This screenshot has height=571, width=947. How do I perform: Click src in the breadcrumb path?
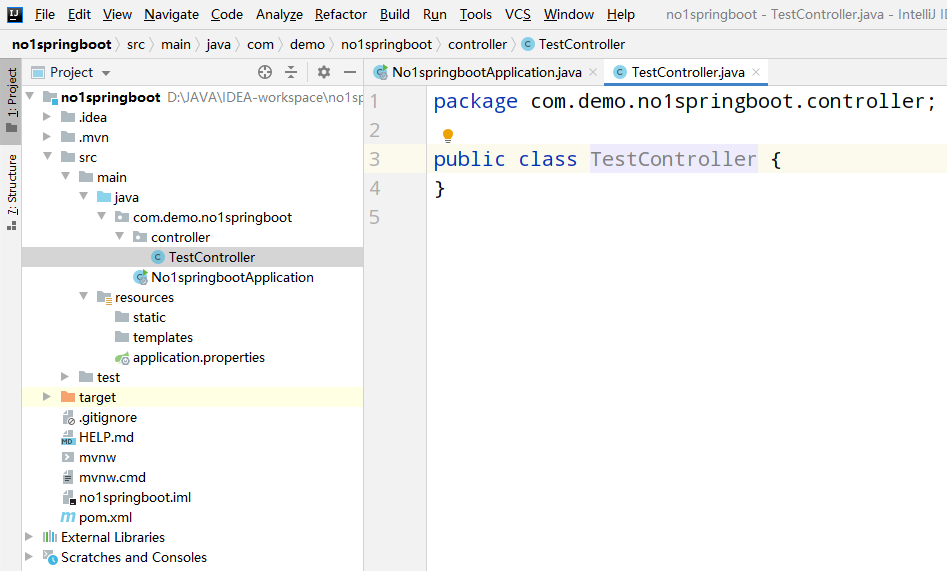coord(136,44)
